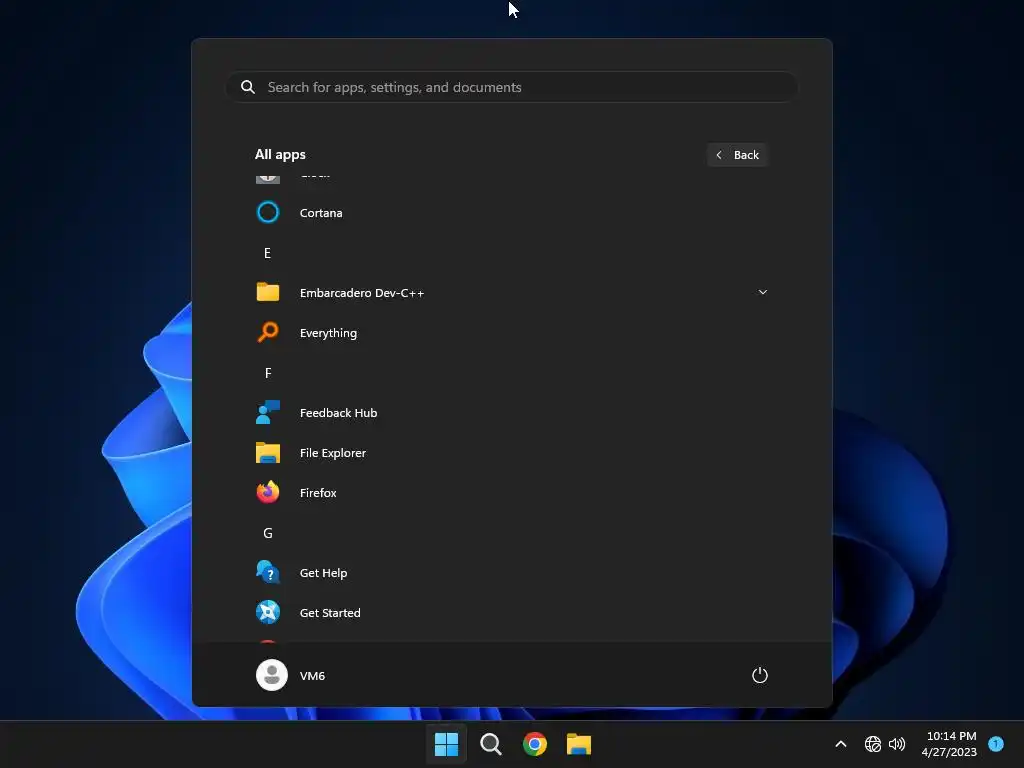Open the power options button
This screenshot has width=1024, height=768.
(760, 675)
